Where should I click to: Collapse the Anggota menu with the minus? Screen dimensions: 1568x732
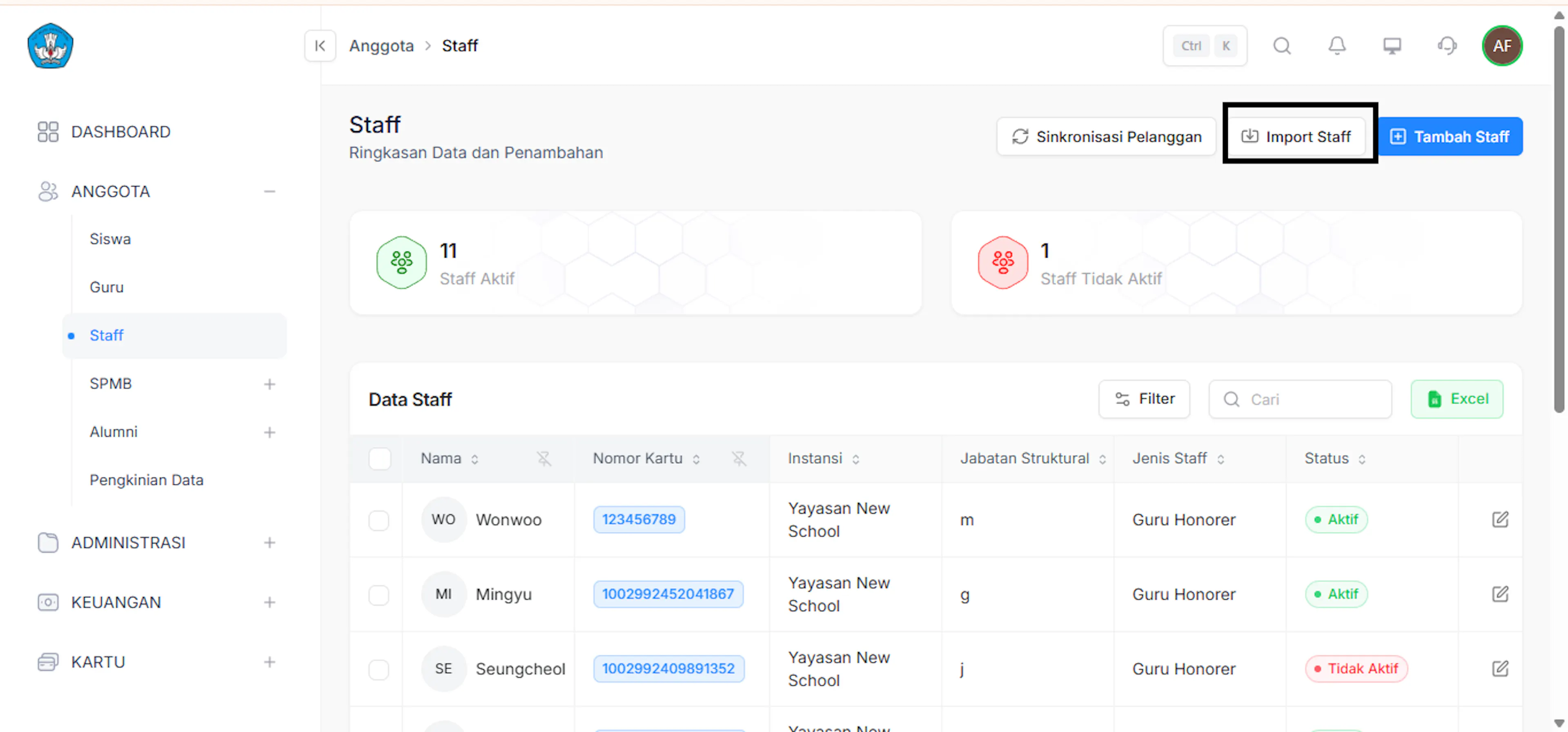point(269,191)
